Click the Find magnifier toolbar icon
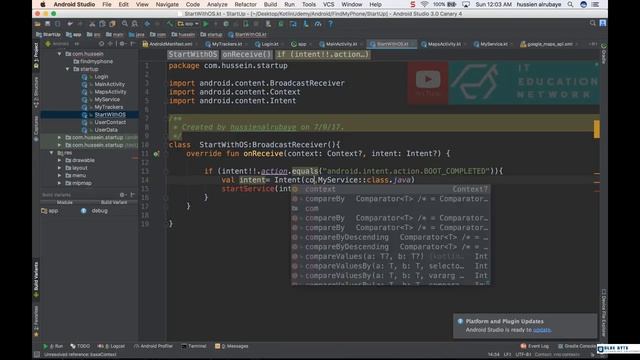Screen dimensions: 640x360 click(x=125, y=24)
